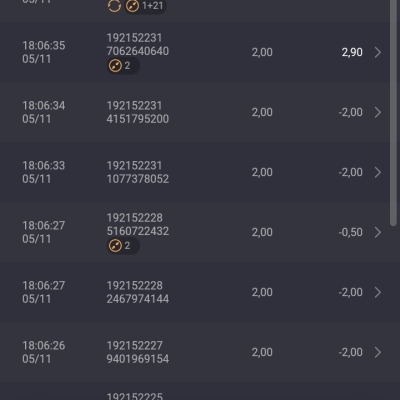This screenshot has height=400, width=400.
Task: Click bonus badge on bet 7062640640
Action: (x=123, y=66)
